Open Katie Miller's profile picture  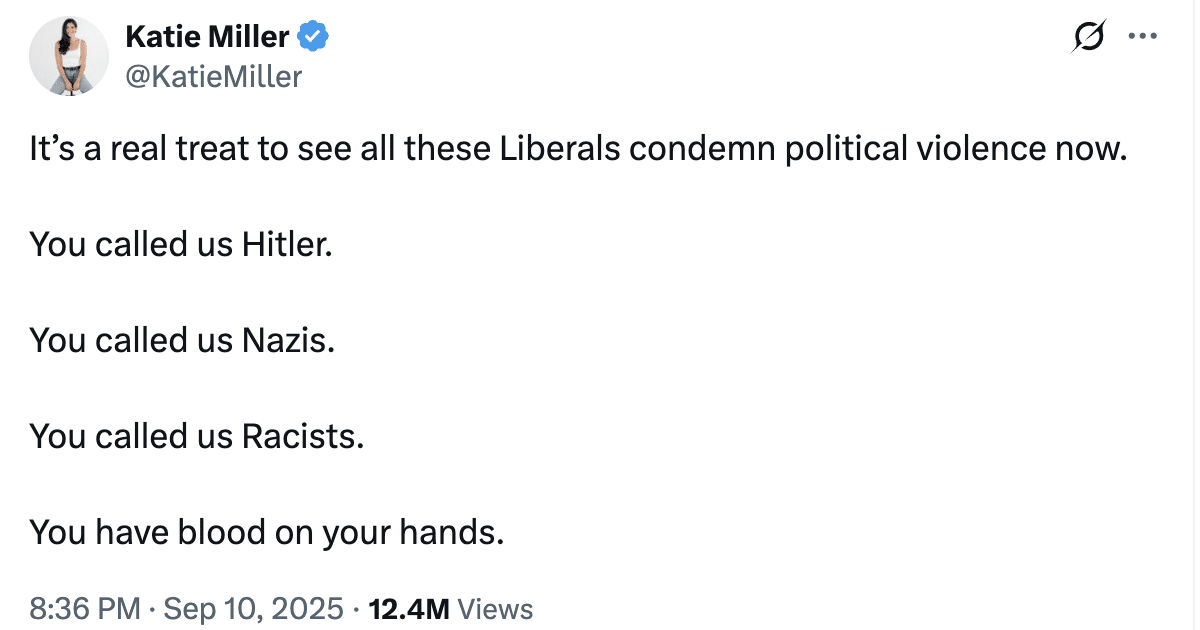(x=69, y=57)
